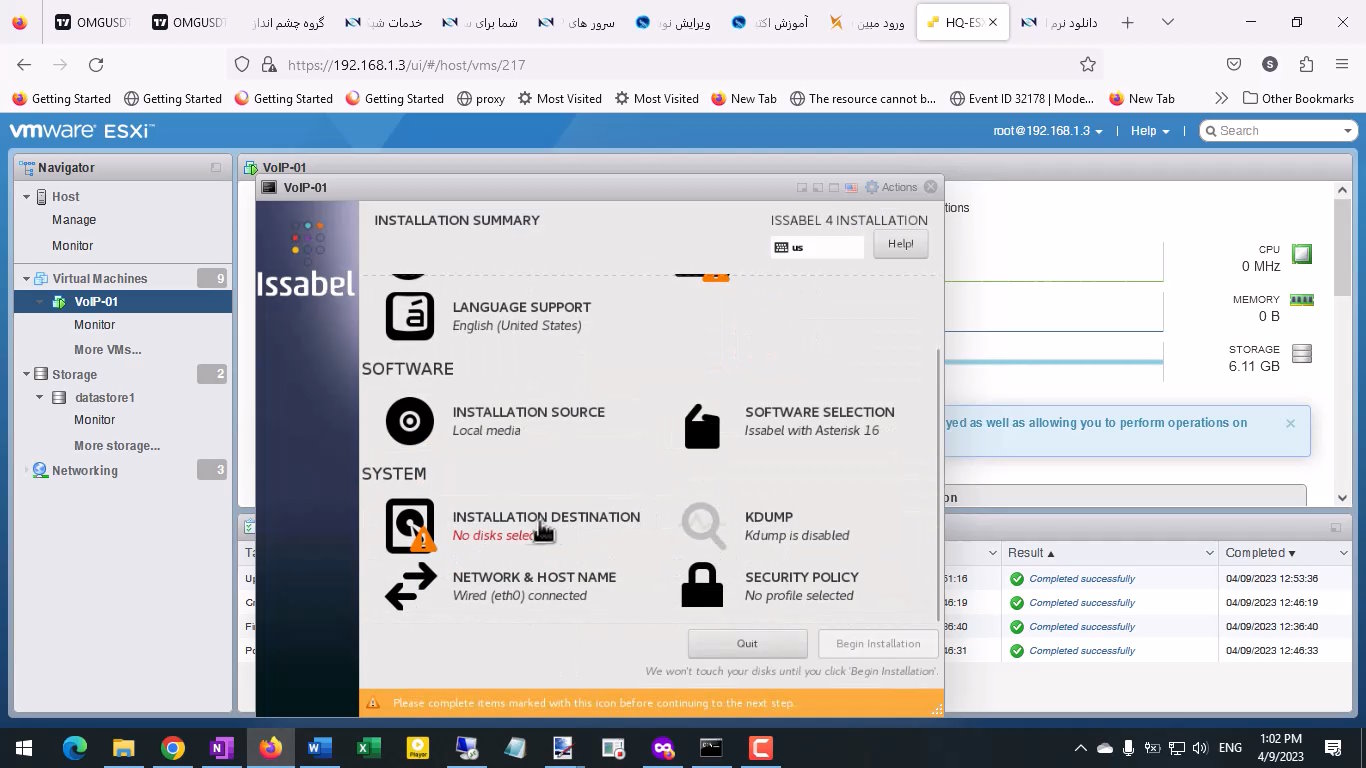Collapse Host tree in Navigator
Viewport: 1366px width, 768px height.
click(x=27, y=197)
